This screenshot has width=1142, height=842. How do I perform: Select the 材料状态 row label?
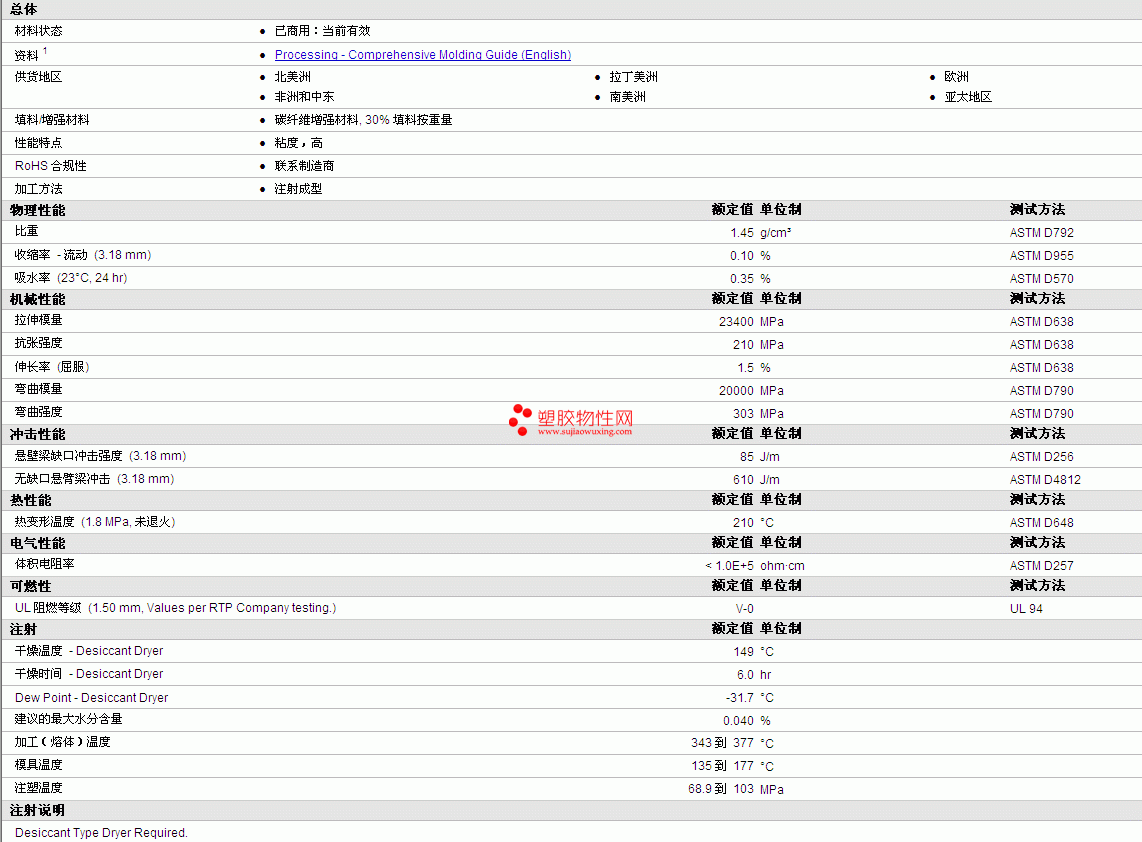tap(39, 31)
